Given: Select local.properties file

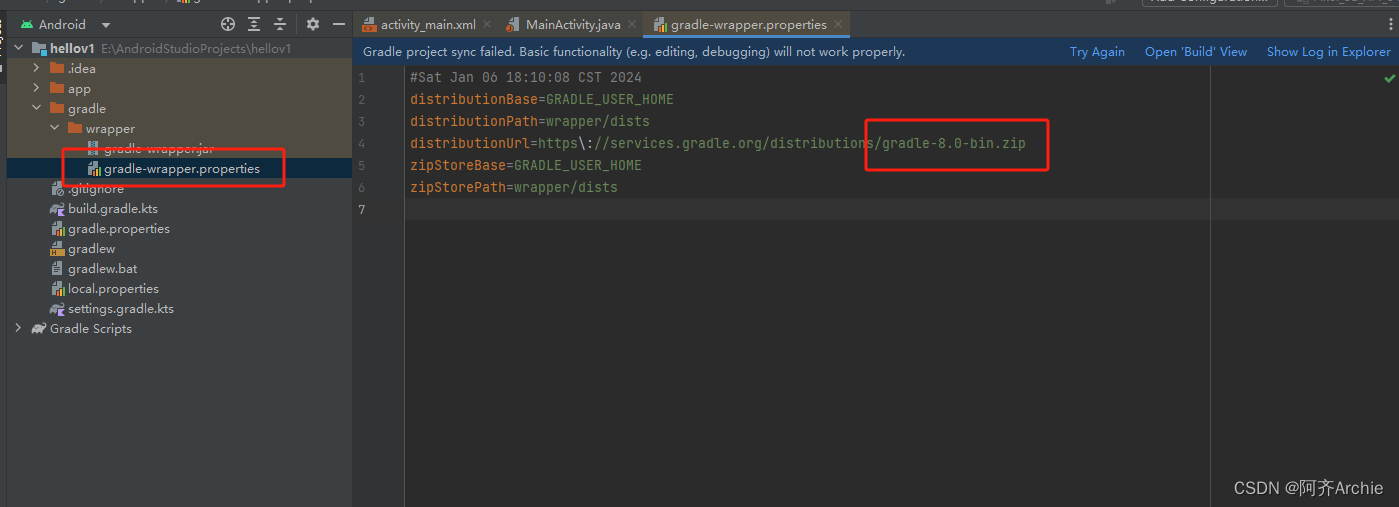Looking at the screenshot, I should coord(113,288).
